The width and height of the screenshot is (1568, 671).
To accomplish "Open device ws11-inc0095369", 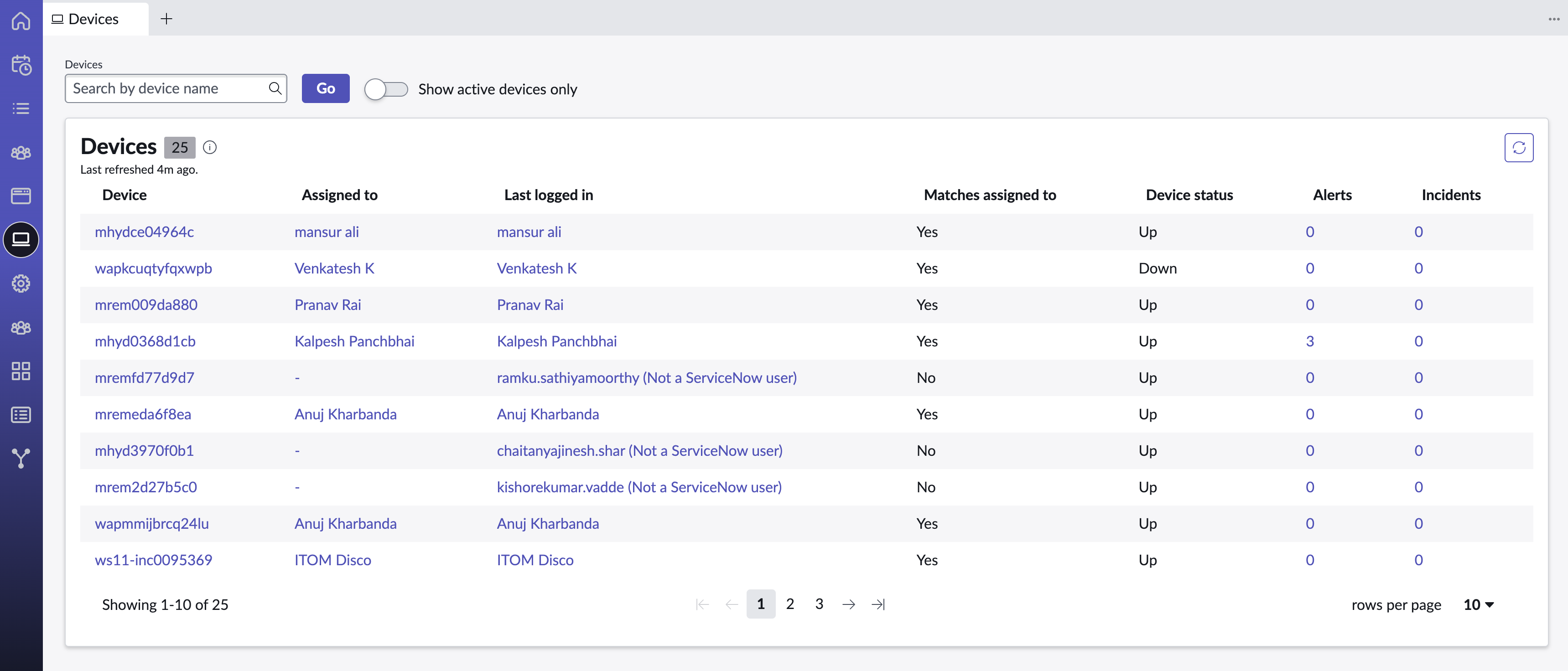I will pos(153,560).
